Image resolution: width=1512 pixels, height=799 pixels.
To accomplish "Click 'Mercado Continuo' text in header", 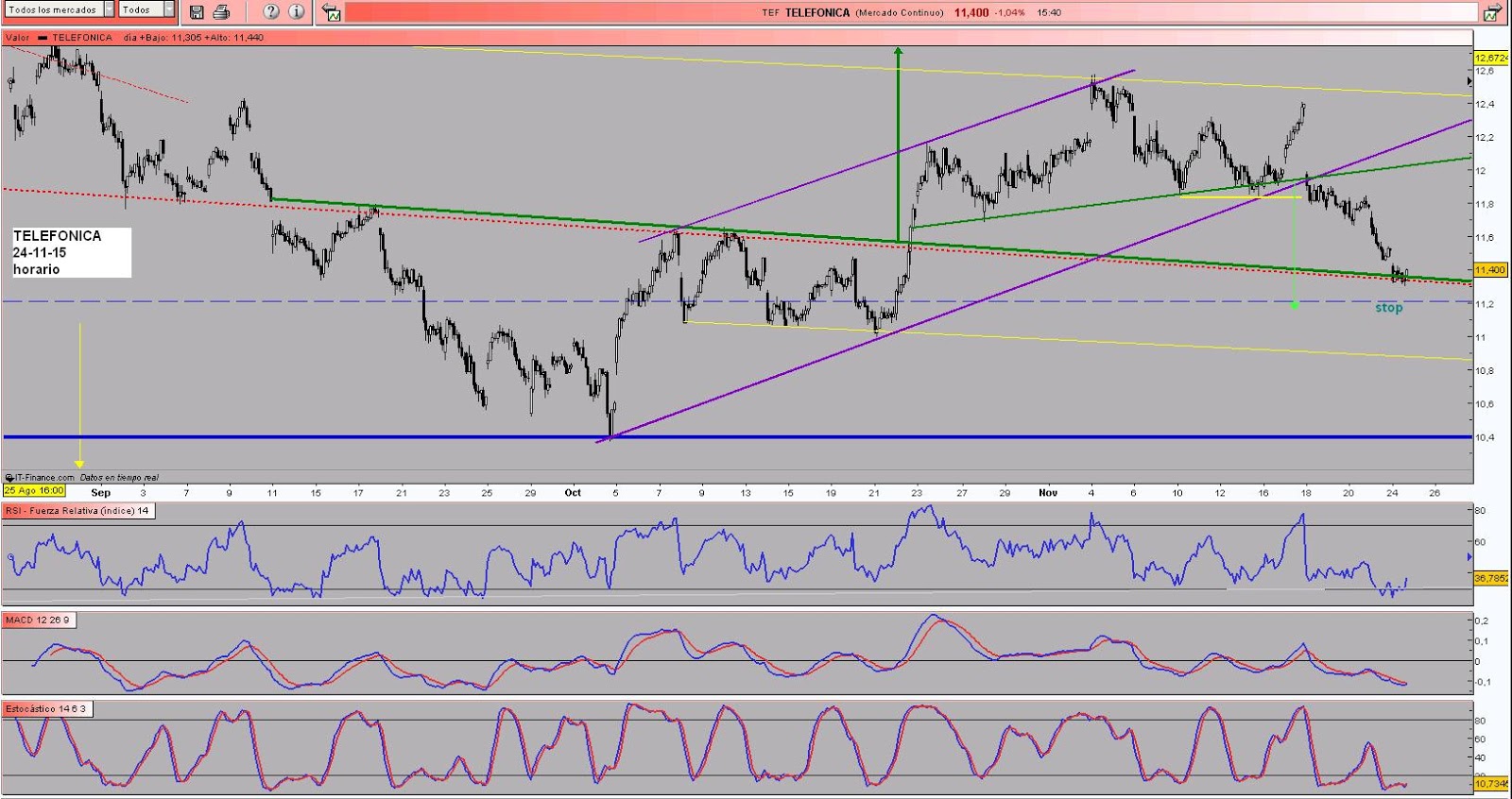I will (900, 13).
